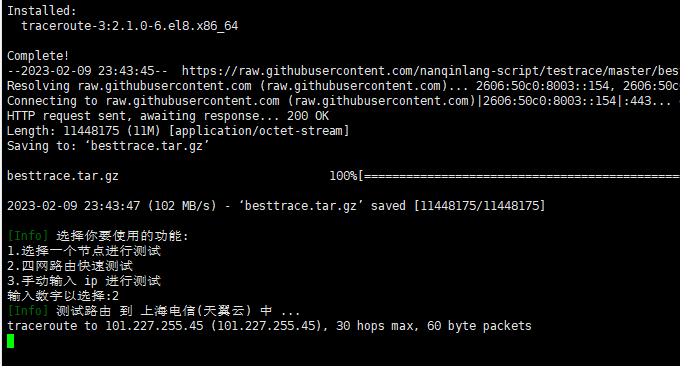This screenshot has height=366, width=680.
Task: Click the 上海电信(天翼云) test target text
Action: [x=196, y=311]
